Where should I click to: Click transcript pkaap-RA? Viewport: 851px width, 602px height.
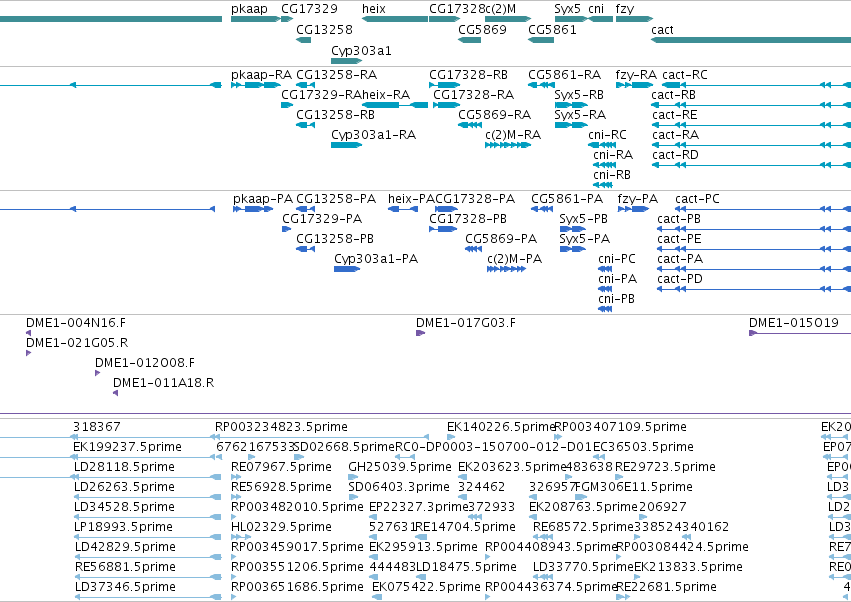pyautogui.click(x=256, y=85)
